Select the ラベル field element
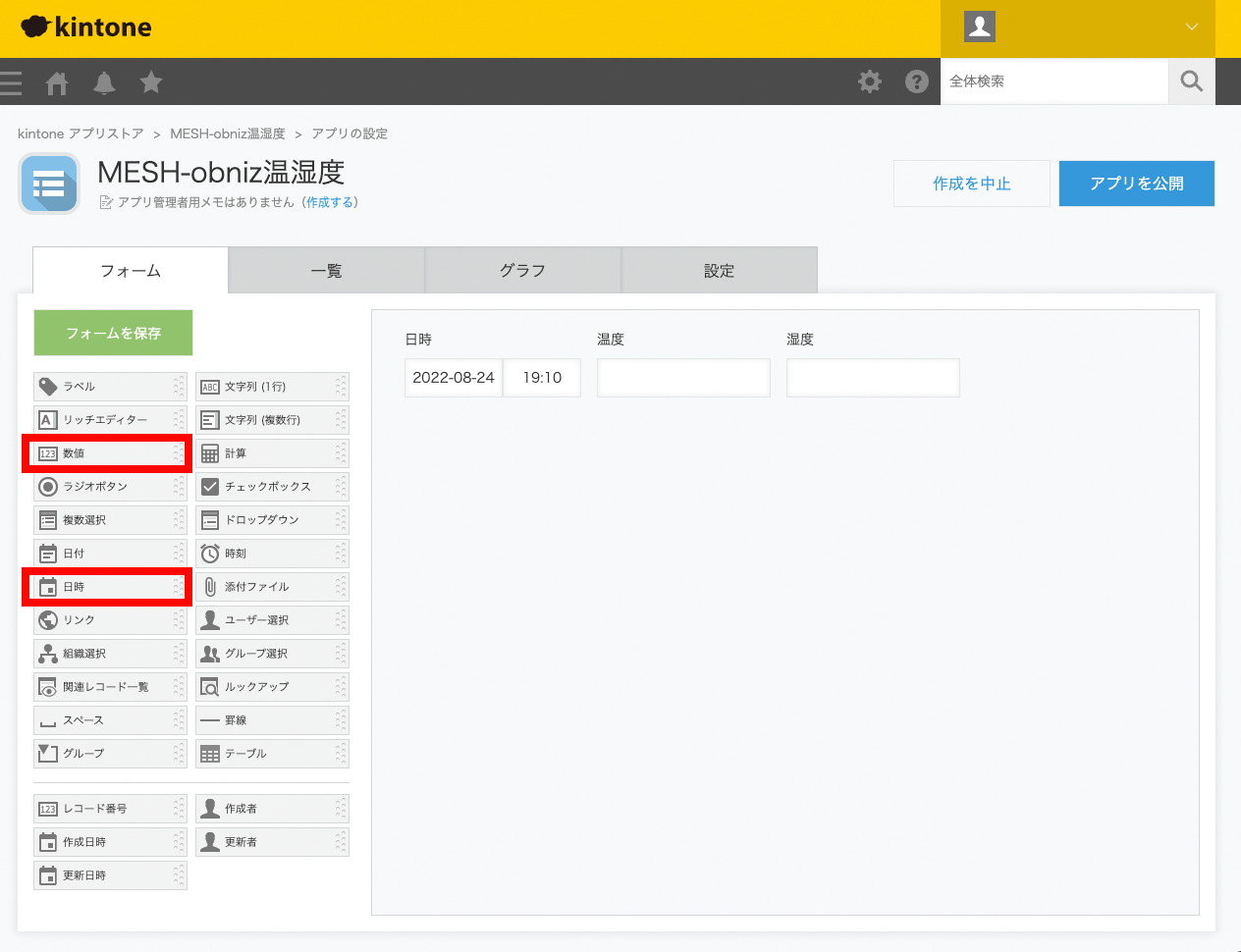1241x952 pixels. click(110, 387)
